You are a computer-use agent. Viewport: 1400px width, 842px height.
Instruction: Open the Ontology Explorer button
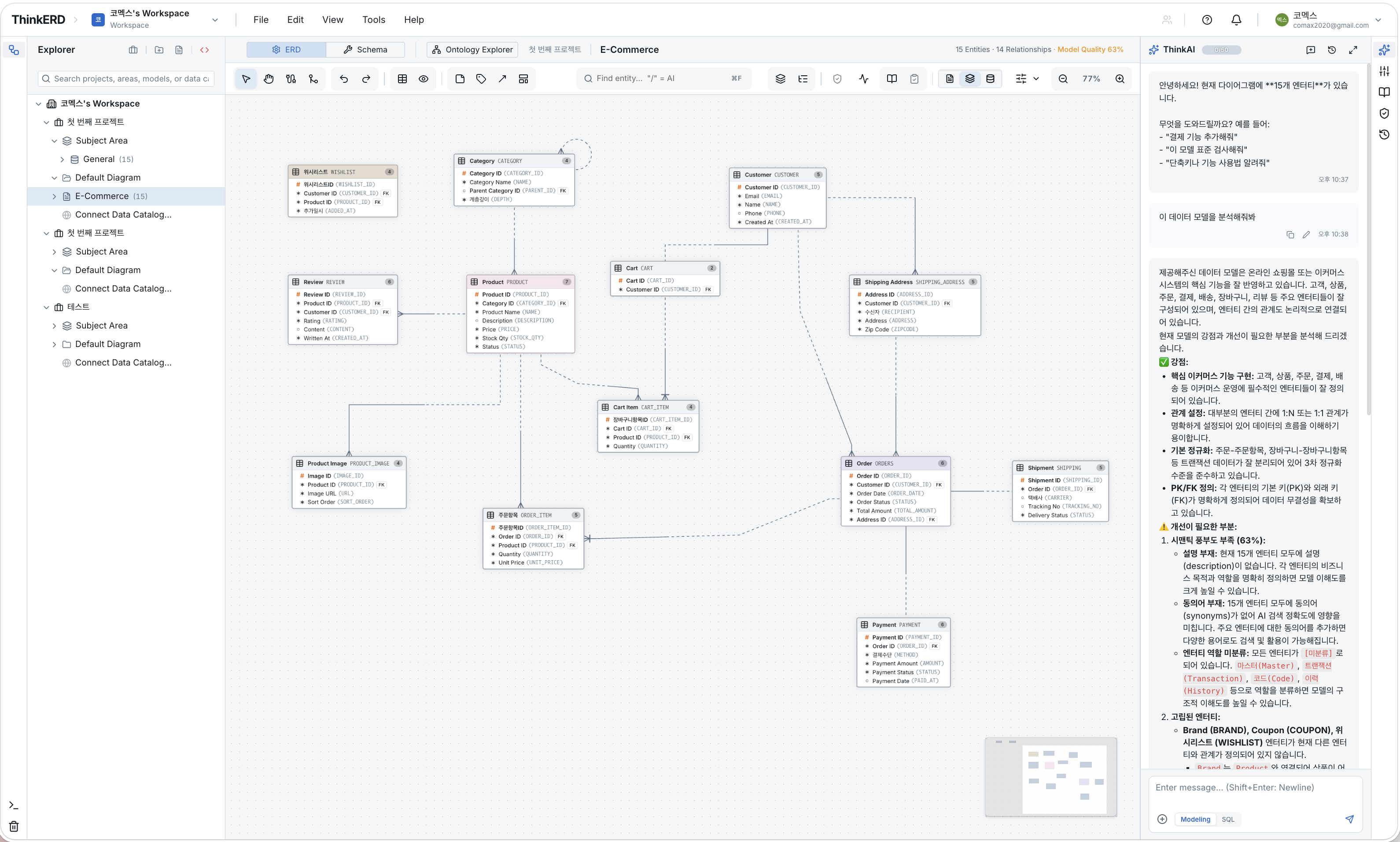[x=472, y=50]
